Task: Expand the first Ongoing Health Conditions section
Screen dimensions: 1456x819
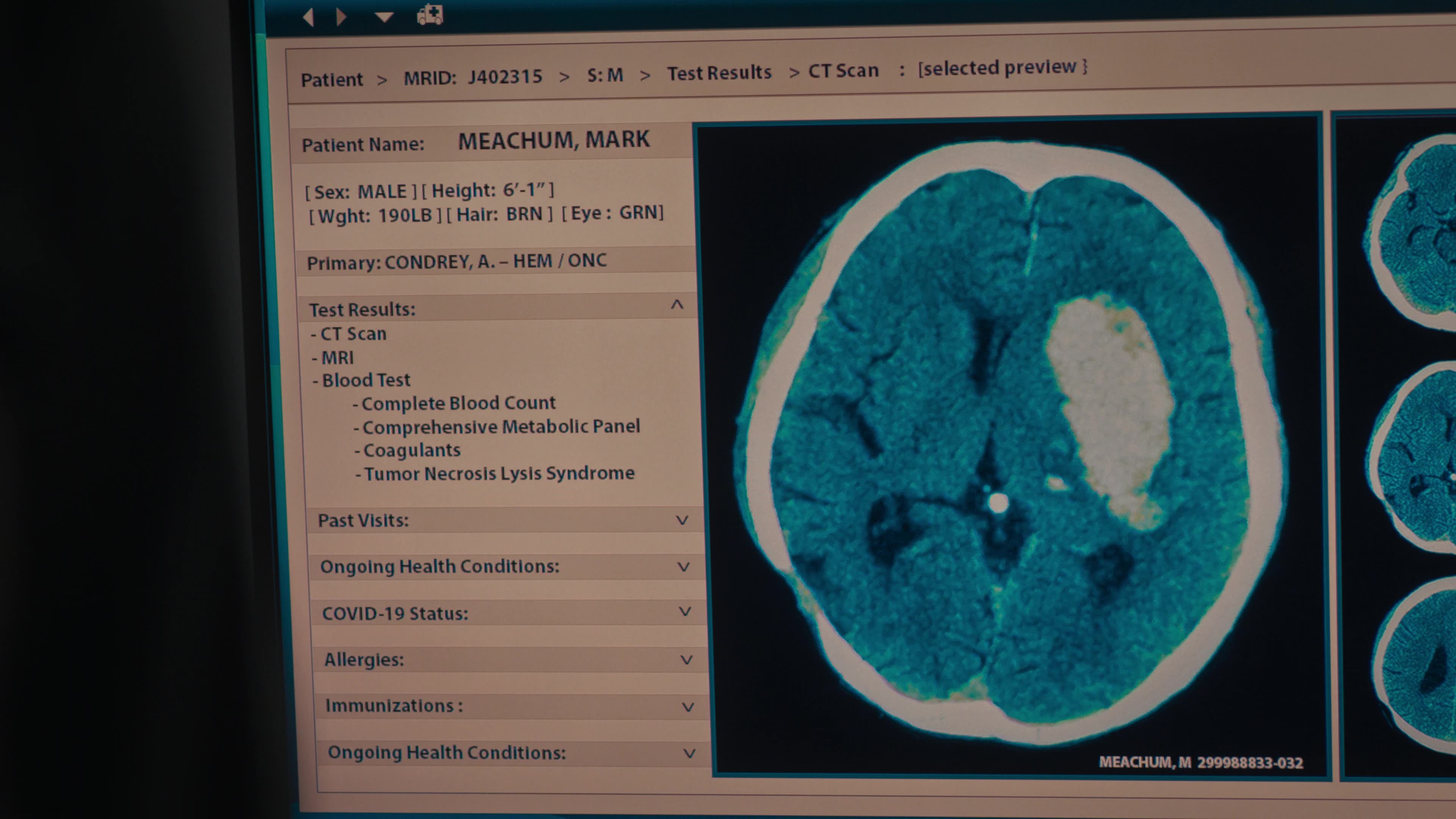Action: [x=683, y=566]
